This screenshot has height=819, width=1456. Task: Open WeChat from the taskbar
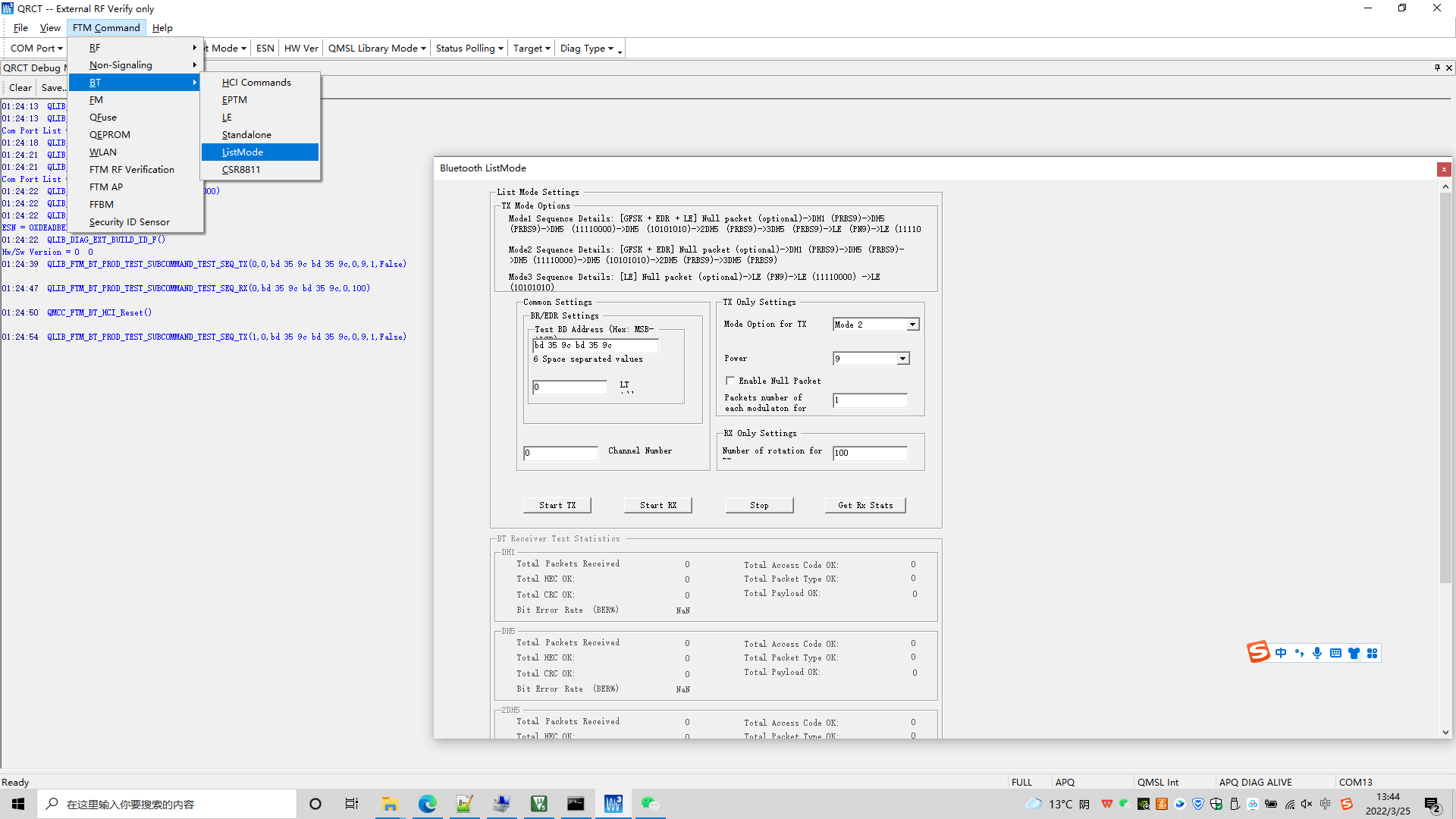[x=650, y=804]
